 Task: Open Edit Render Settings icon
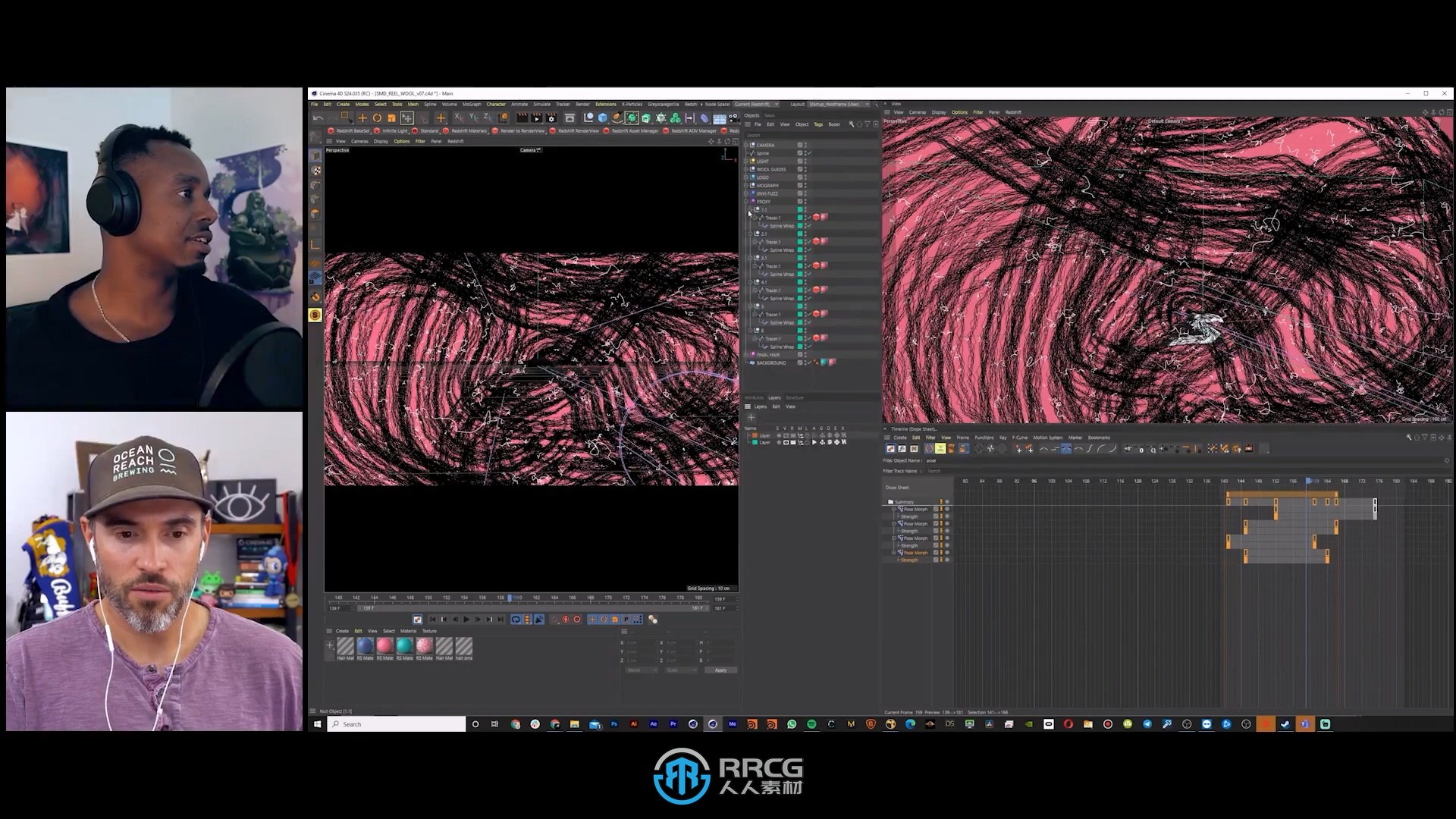point(551,118)
